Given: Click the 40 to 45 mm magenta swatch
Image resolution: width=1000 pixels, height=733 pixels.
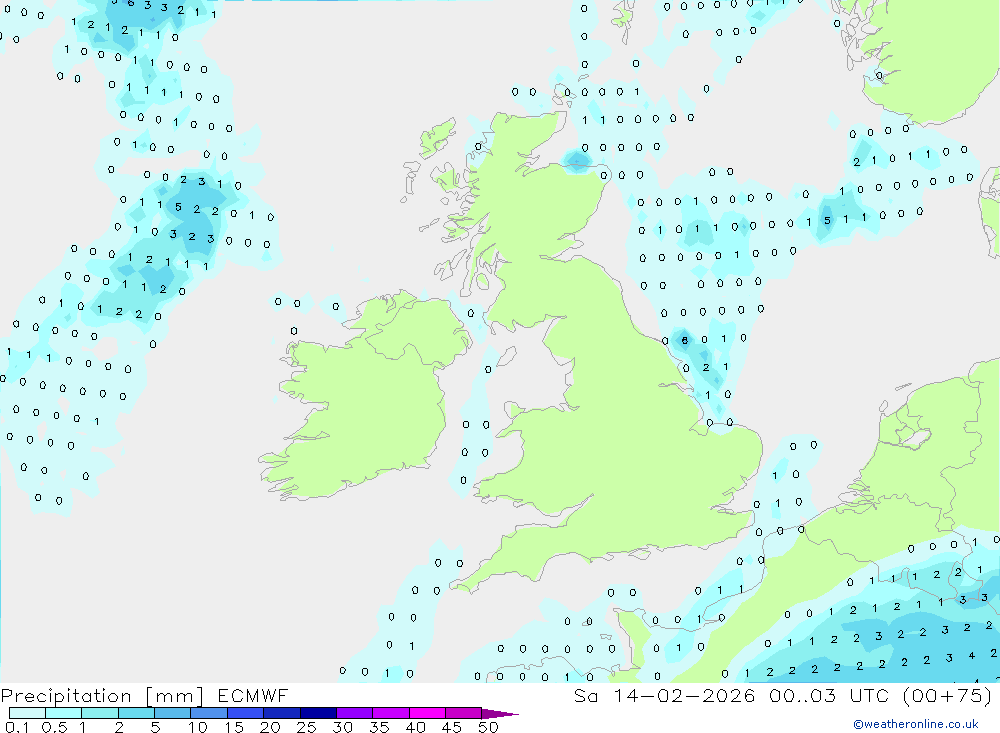Looking at the screenshot, I should coord(427,713).
